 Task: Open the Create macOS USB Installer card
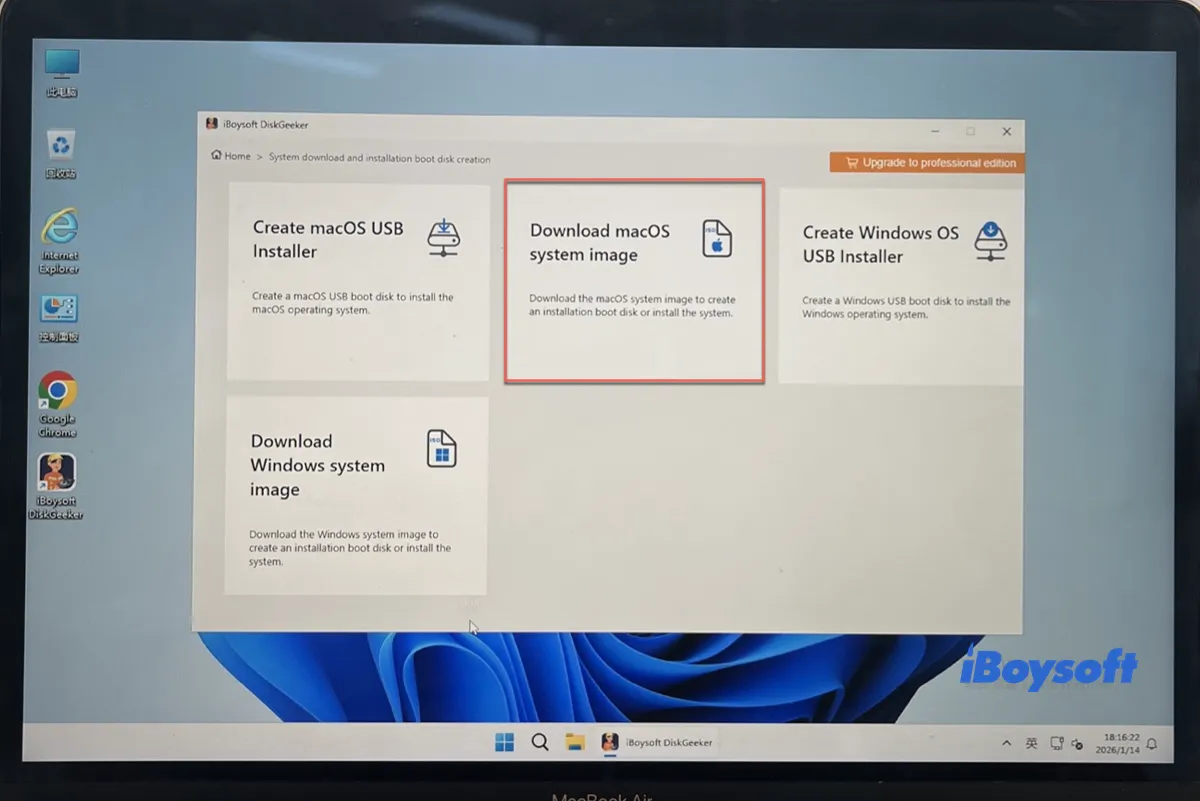pos(358,282)
